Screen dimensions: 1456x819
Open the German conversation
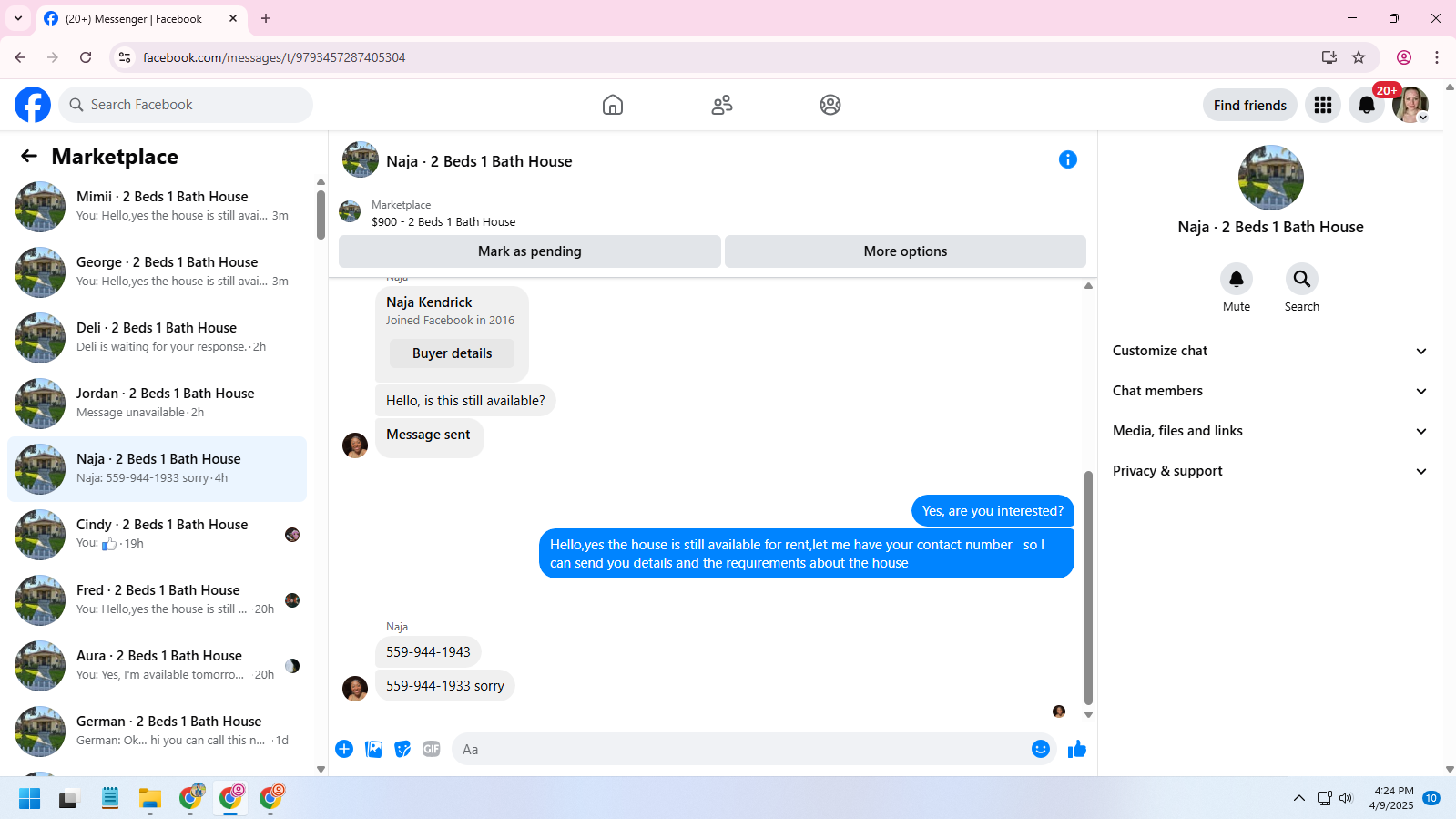157,732
